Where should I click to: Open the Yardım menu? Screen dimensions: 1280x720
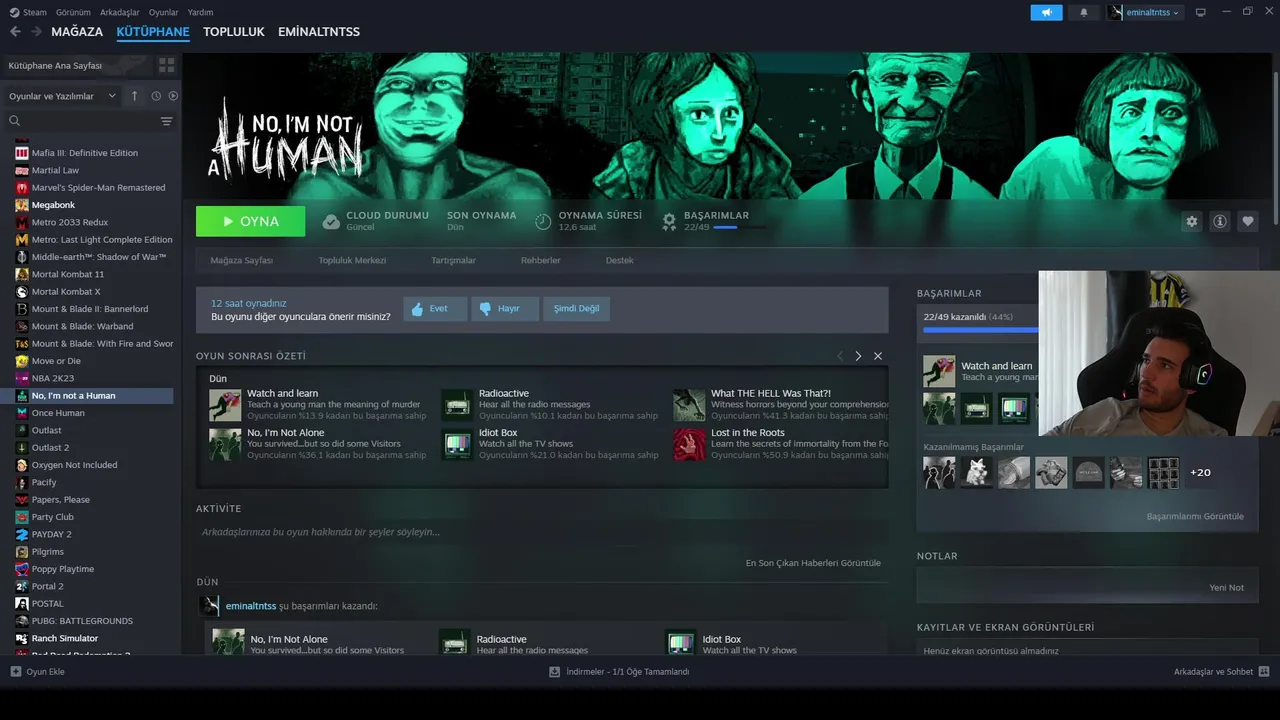(200, 12)
